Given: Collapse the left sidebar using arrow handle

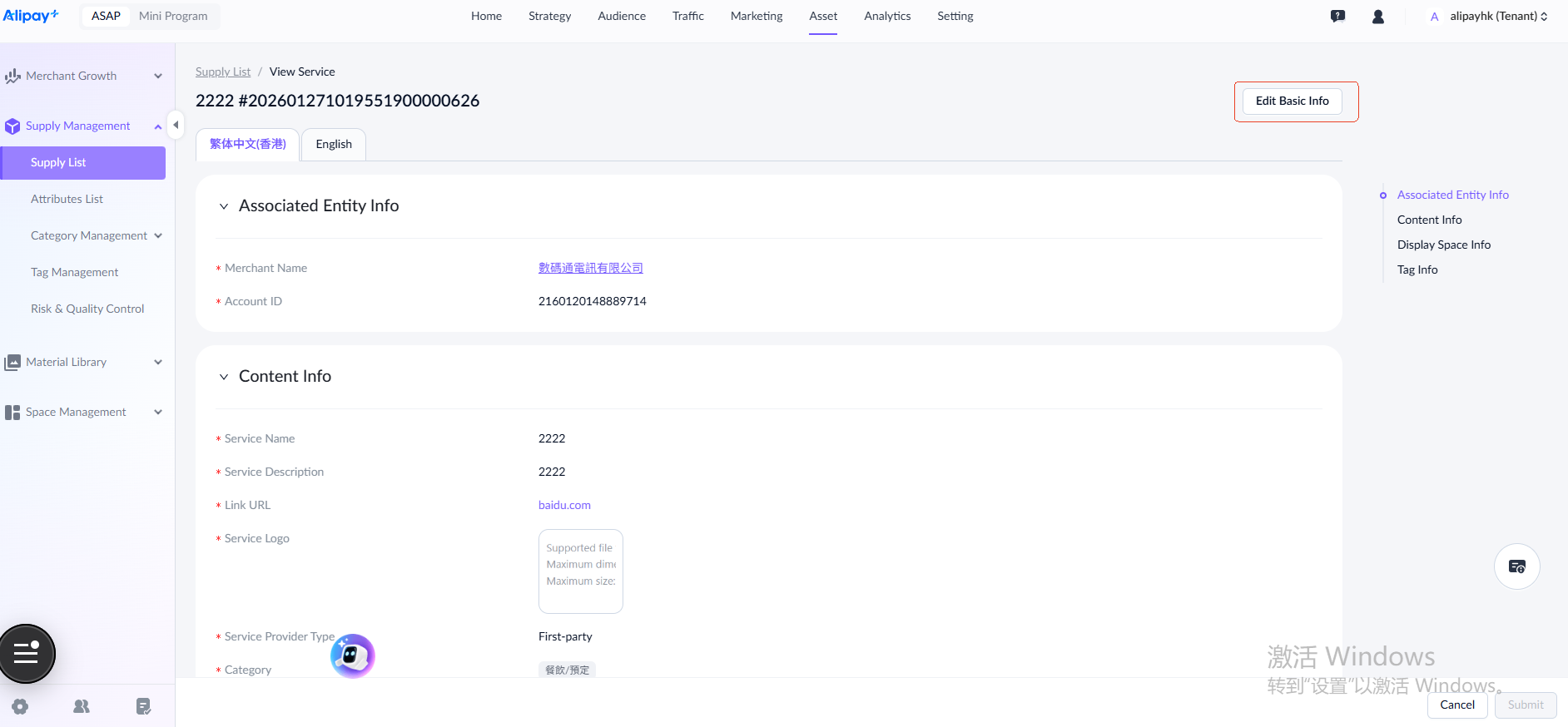Looking at the screenshot, I should 176,125.
